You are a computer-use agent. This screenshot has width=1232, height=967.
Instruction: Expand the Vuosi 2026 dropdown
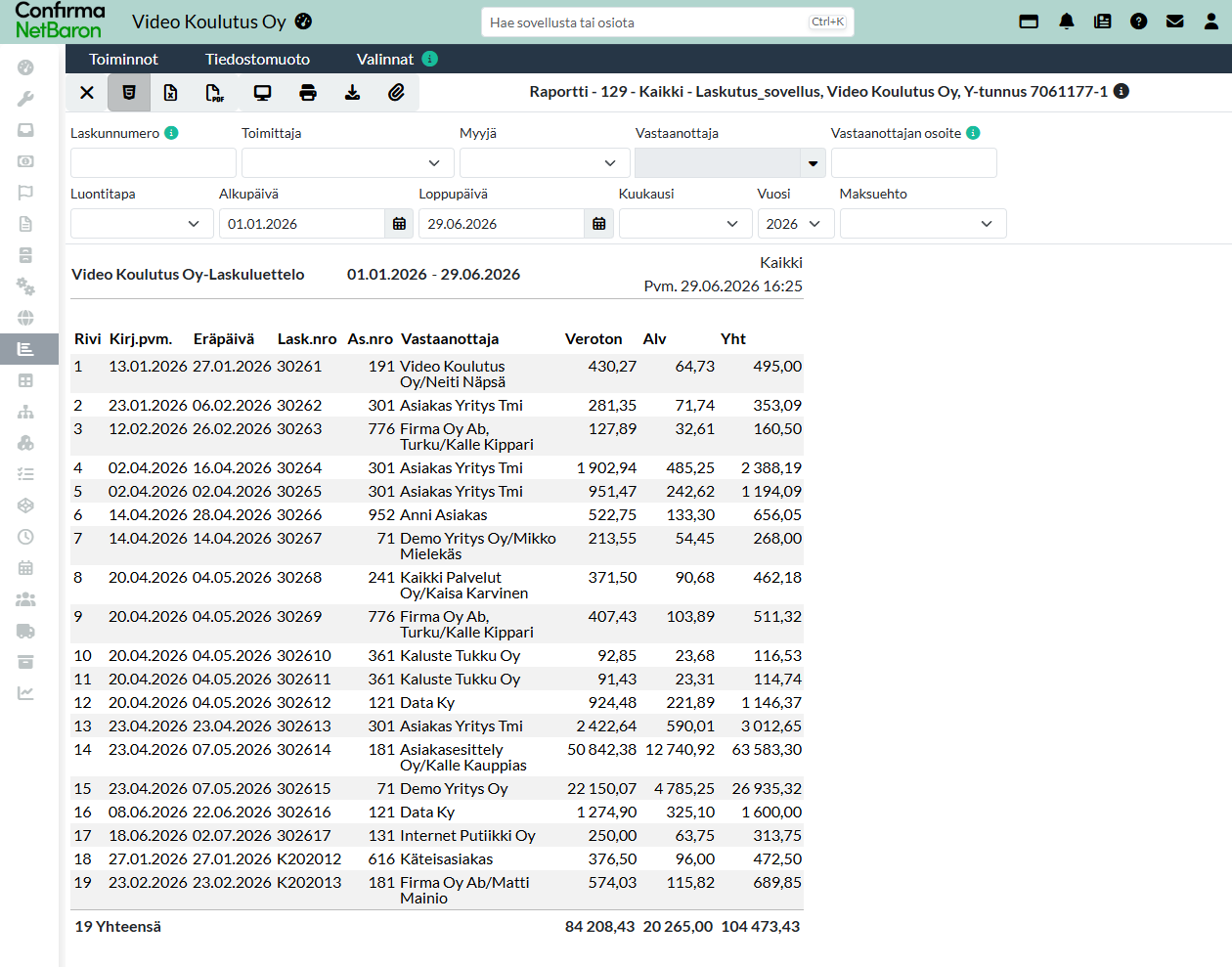[796, 224]
